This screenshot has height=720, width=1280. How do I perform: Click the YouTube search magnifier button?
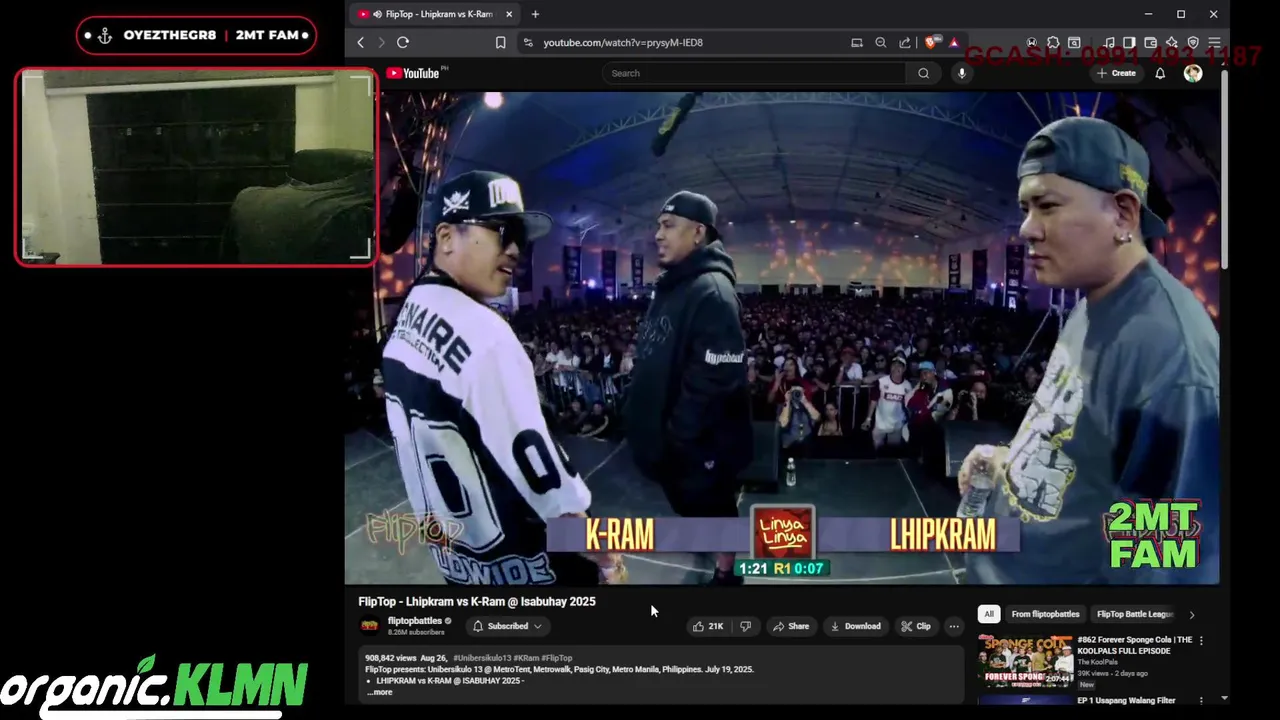point(923,73)
